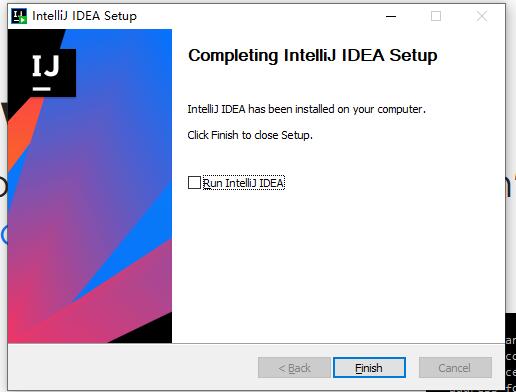
Task: Click the disabled maximize window icon
Action: 436,16
